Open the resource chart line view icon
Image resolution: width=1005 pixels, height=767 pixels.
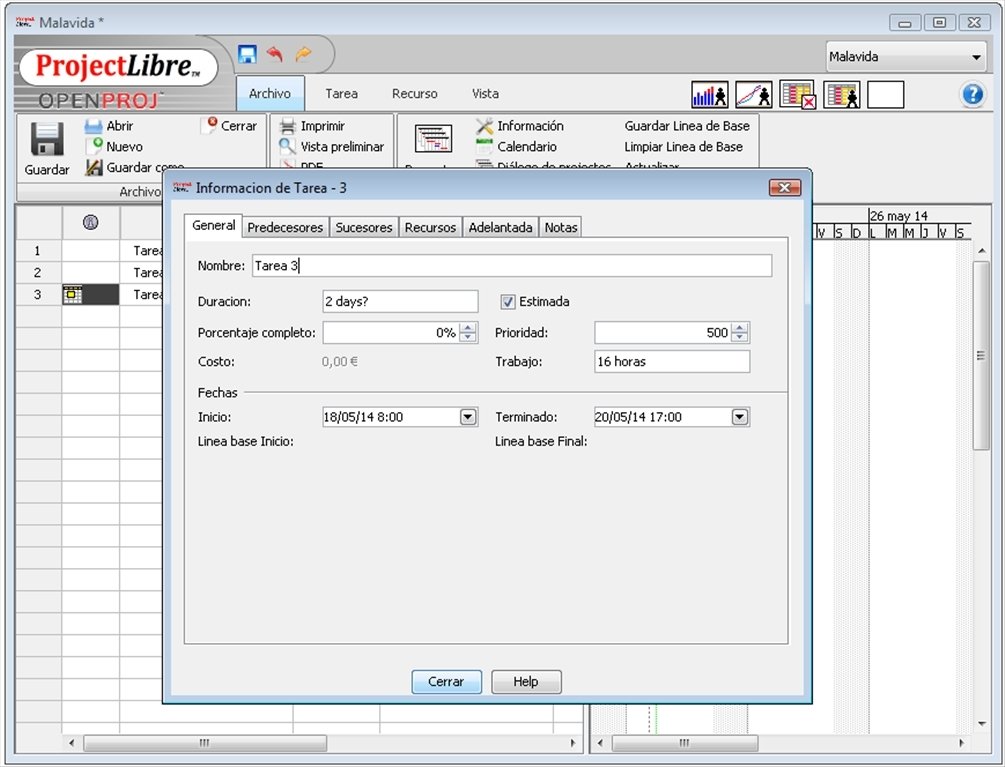tap(754, 95)
